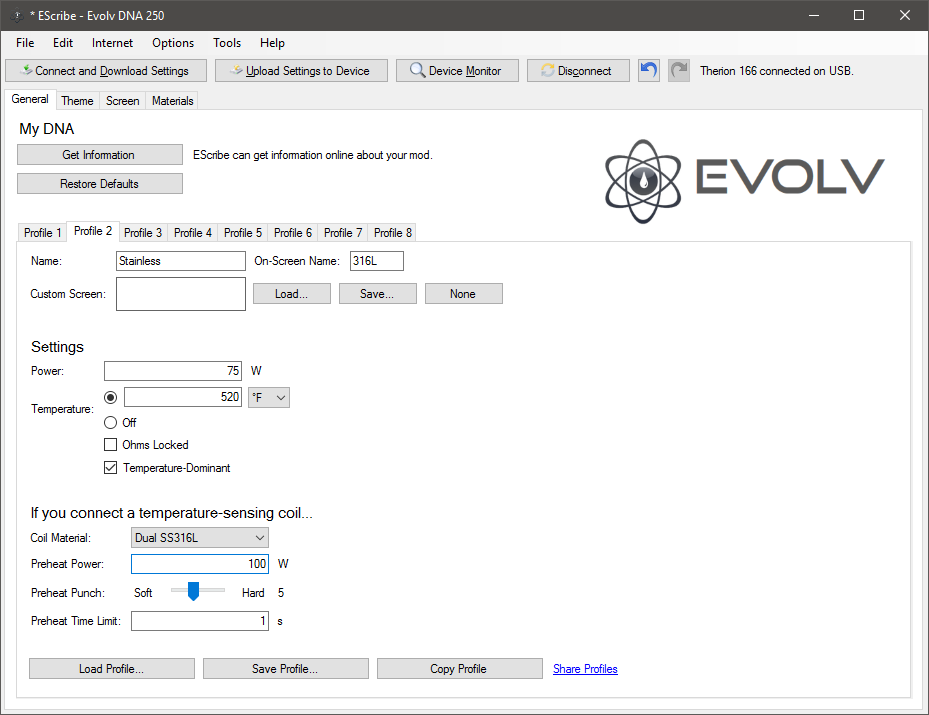Viewport: 929px width, 715px height.
Task: Enable the Ohms Locked checkbox
Action: point(110,445)
